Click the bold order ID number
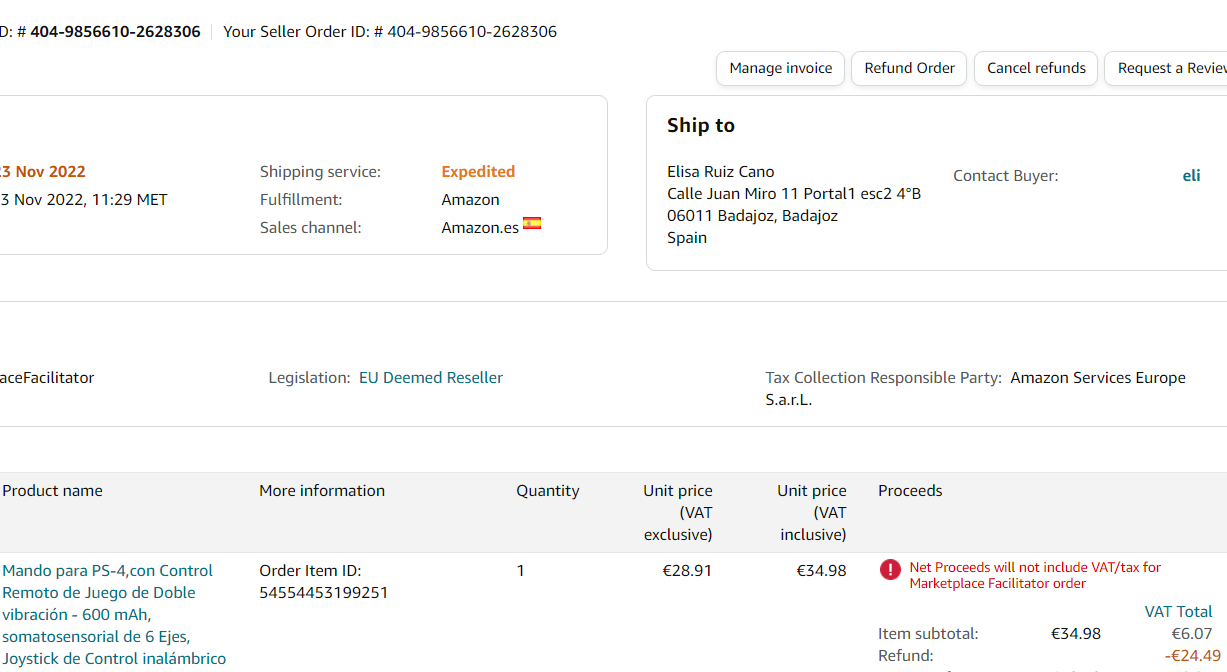The width and height of the screenshot is (1227, 672). pos(115,32)
